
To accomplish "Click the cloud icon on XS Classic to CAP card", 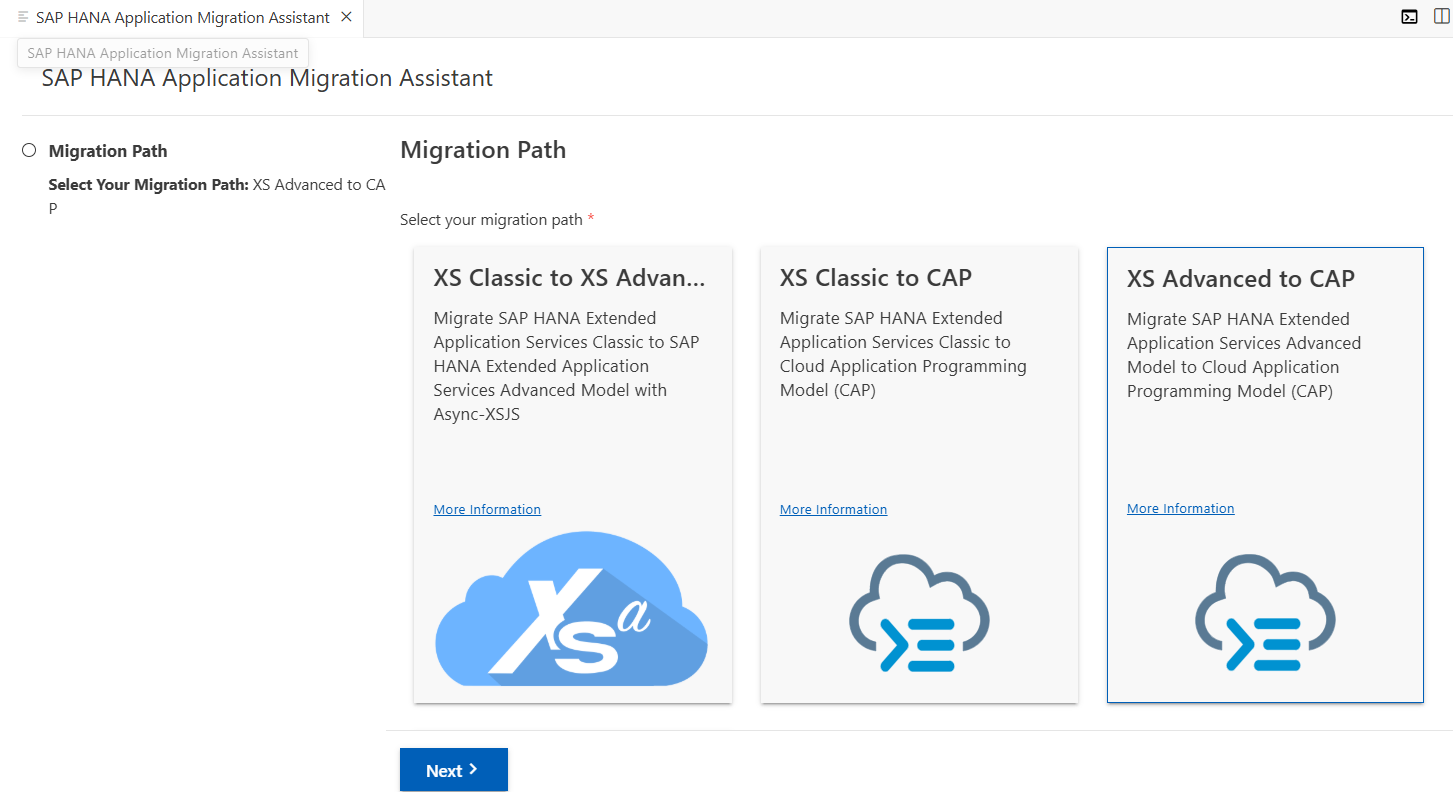I will click(919, 613).
